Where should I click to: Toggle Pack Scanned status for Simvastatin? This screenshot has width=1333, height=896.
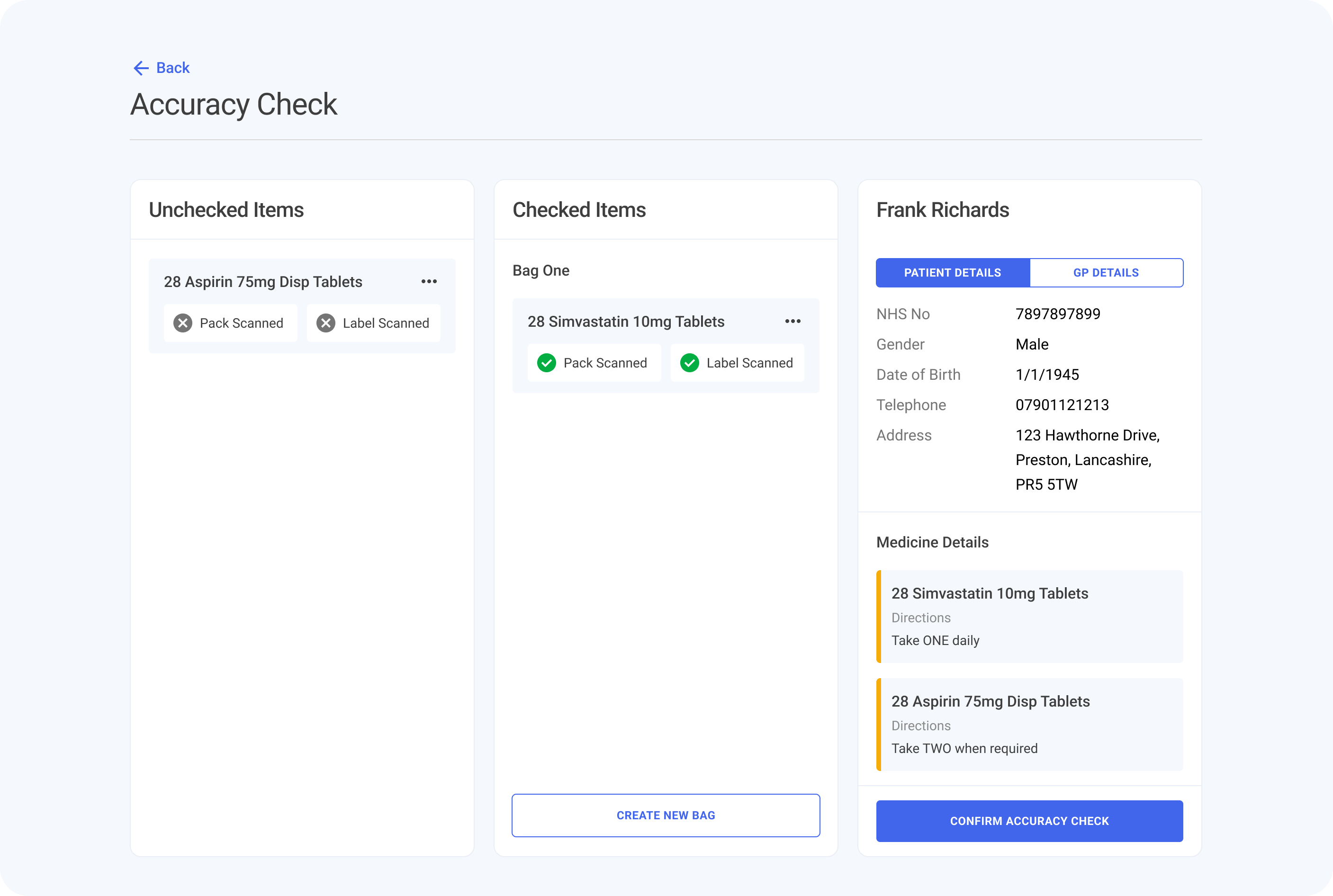click(x=594, y=363)
